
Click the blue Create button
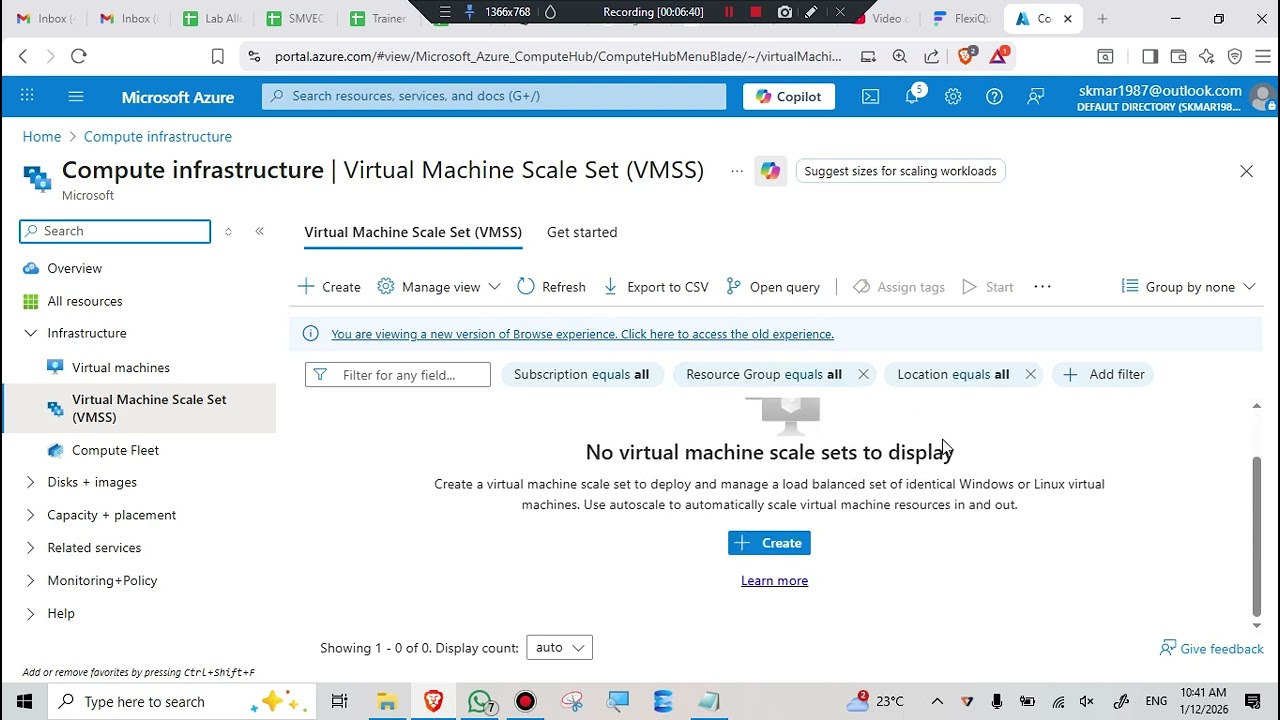tap(769, 543)
